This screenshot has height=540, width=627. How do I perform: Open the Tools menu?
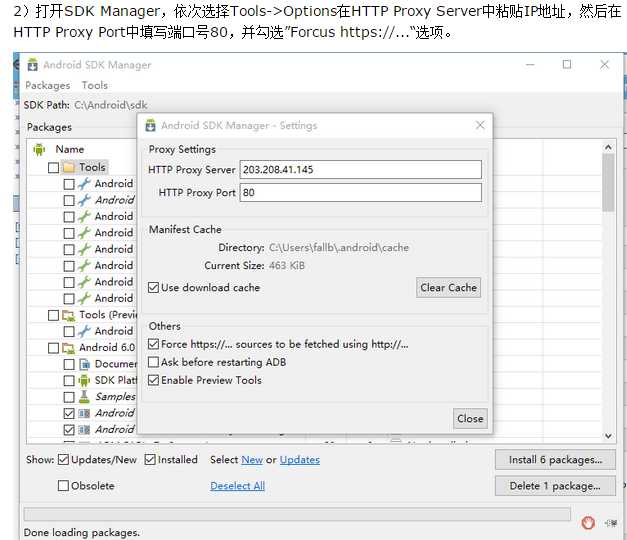click(x=95, y=85)
